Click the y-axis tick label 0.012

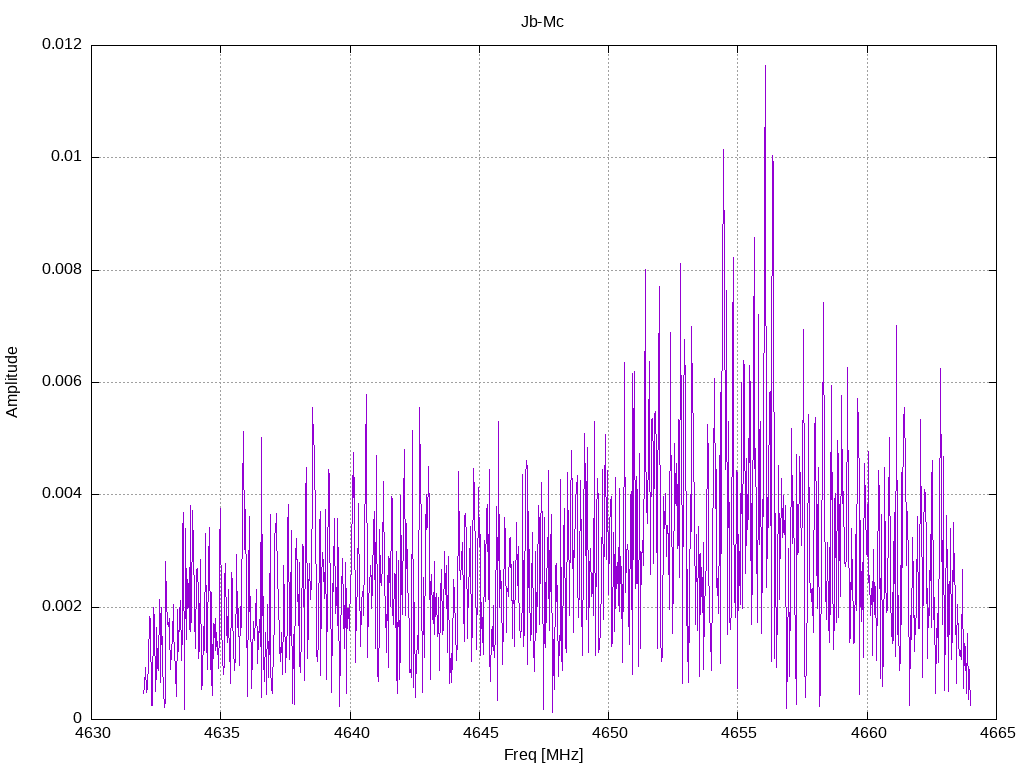tap(62, 44)
